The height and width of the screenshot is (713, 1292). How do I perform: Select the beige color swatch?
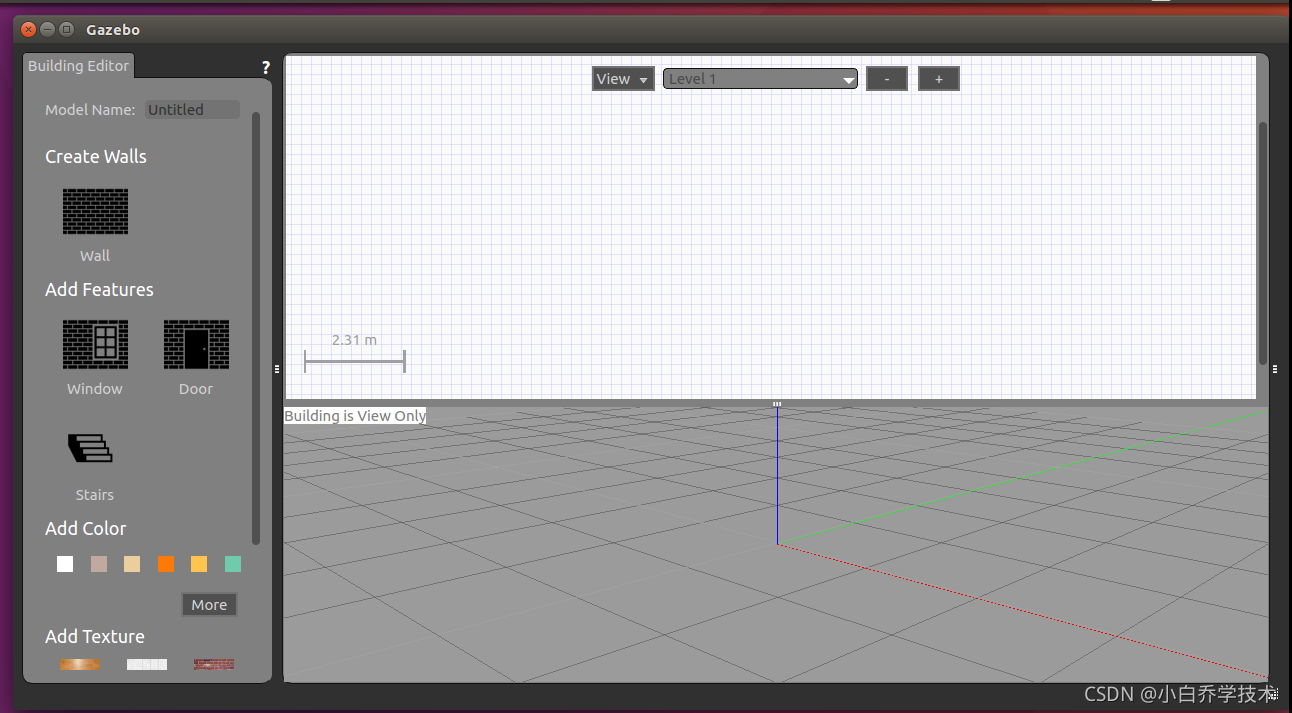[132, 564]
